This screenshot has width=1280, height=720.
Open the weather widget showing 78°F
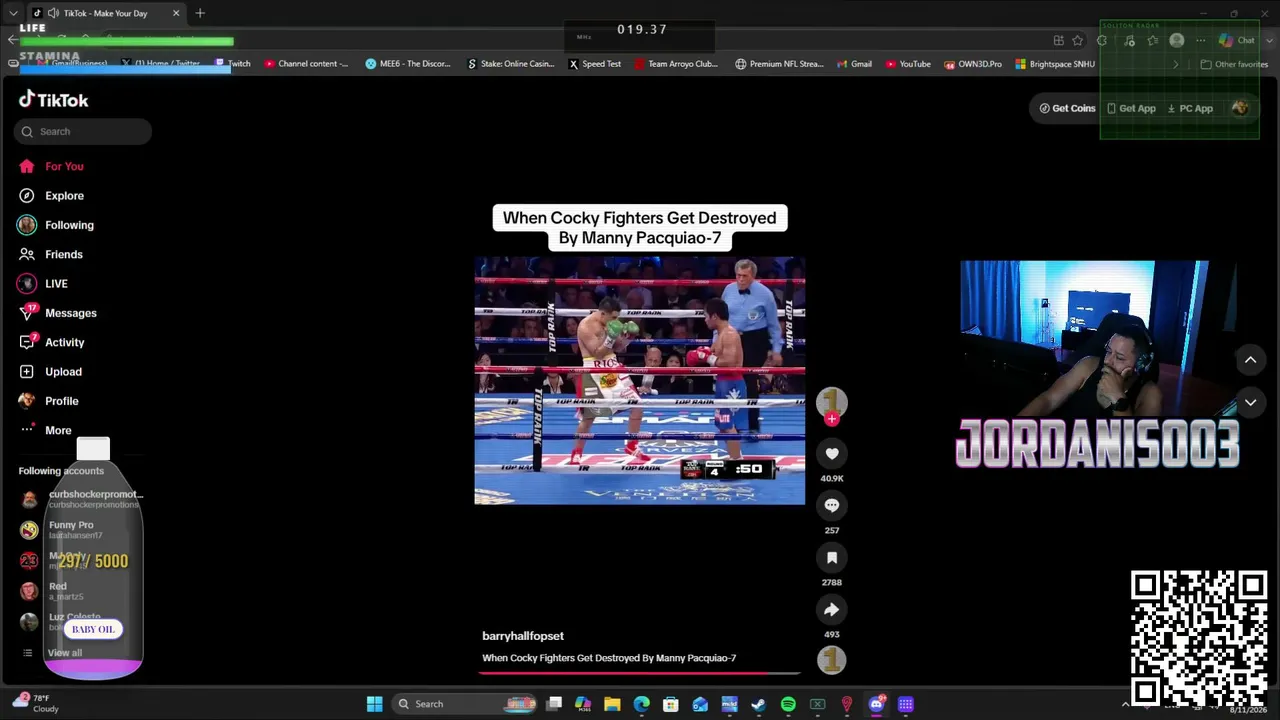(38, 703)
